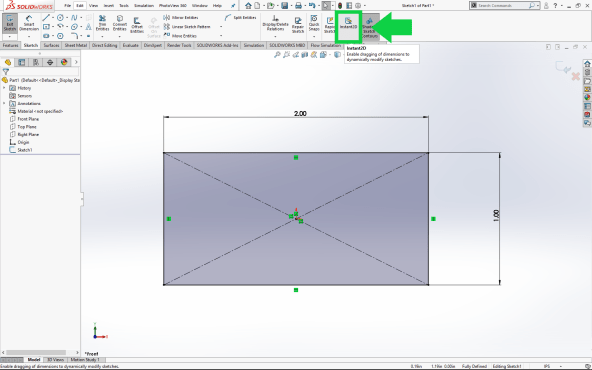Open the DisplayManager tab
This screenshot has width=592, height=370.
(64, 62)
